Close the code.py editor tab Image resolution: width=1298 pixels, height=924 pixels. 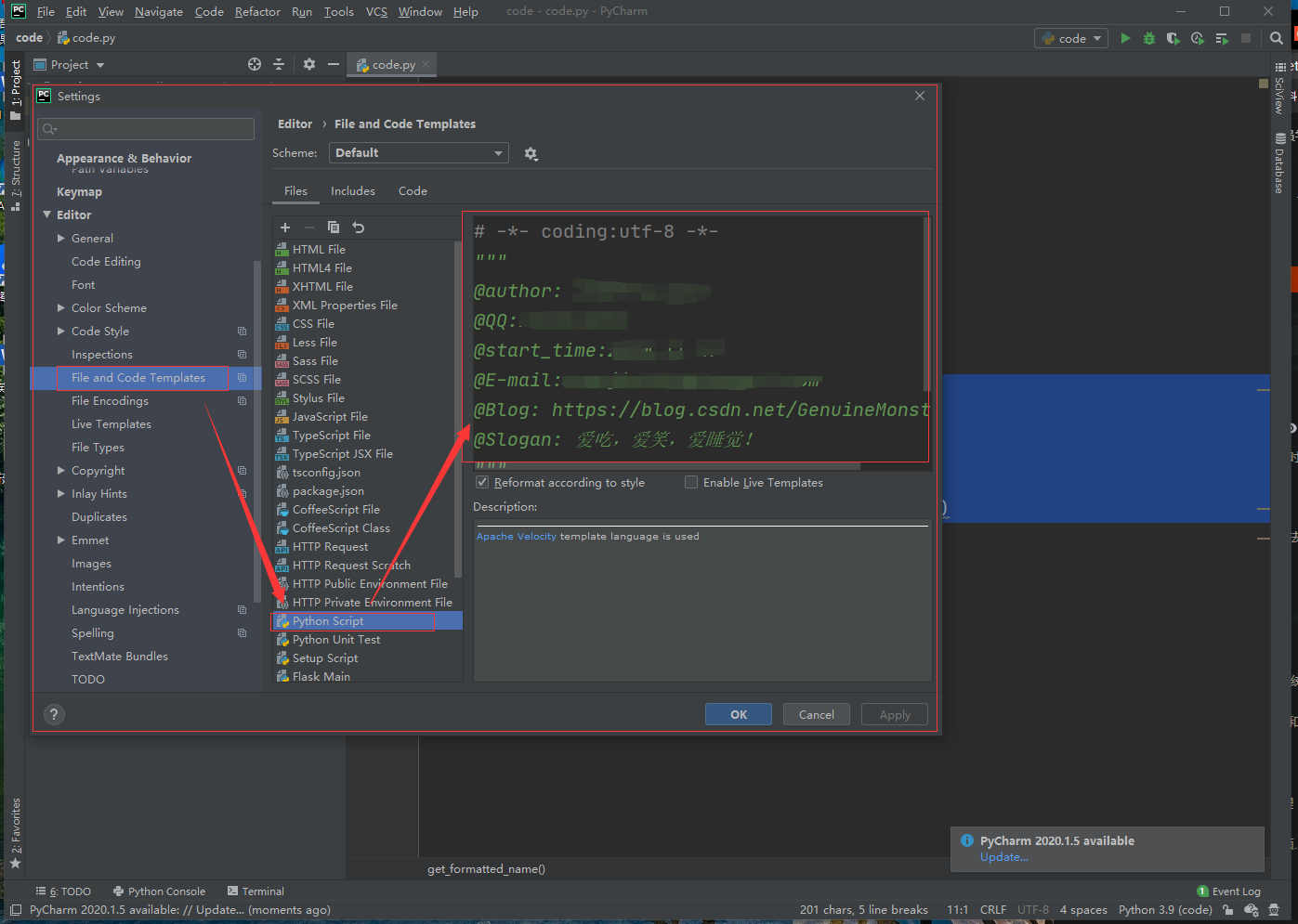426,64
